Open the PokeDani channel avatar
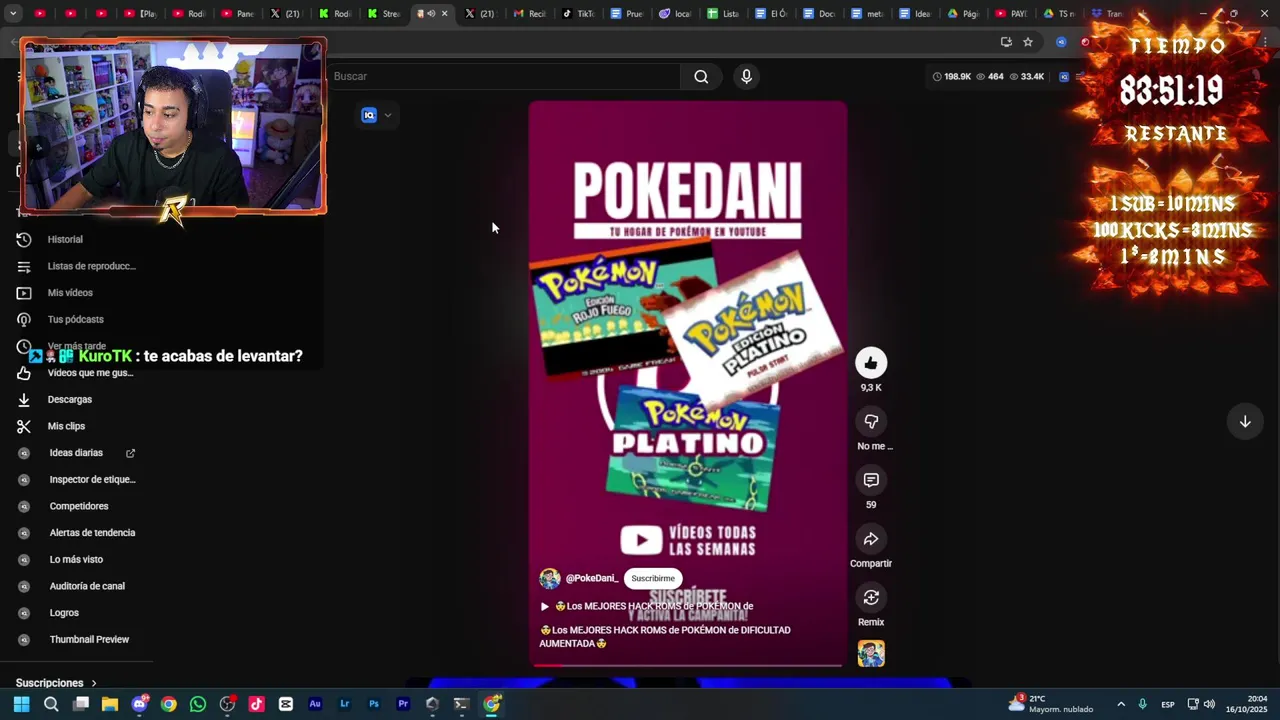 (x=550, y=578)
